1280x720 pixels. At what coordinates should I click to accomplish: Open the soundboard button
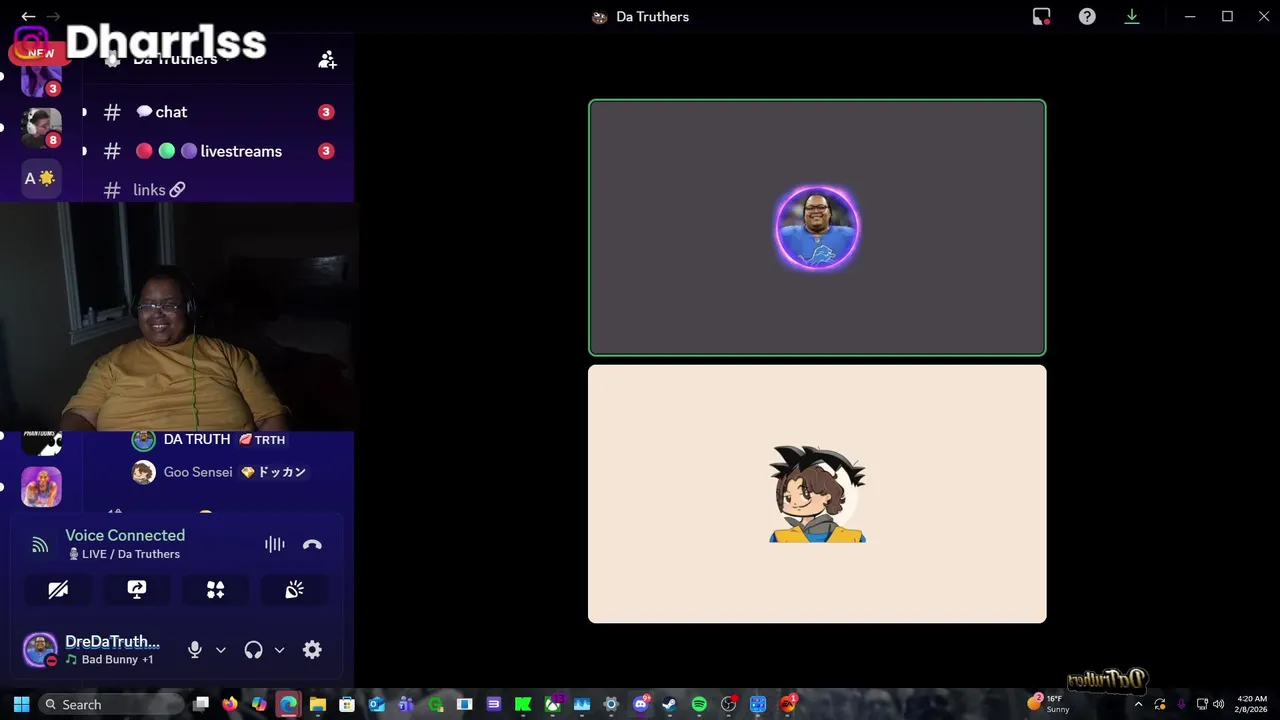coord(294,590)
